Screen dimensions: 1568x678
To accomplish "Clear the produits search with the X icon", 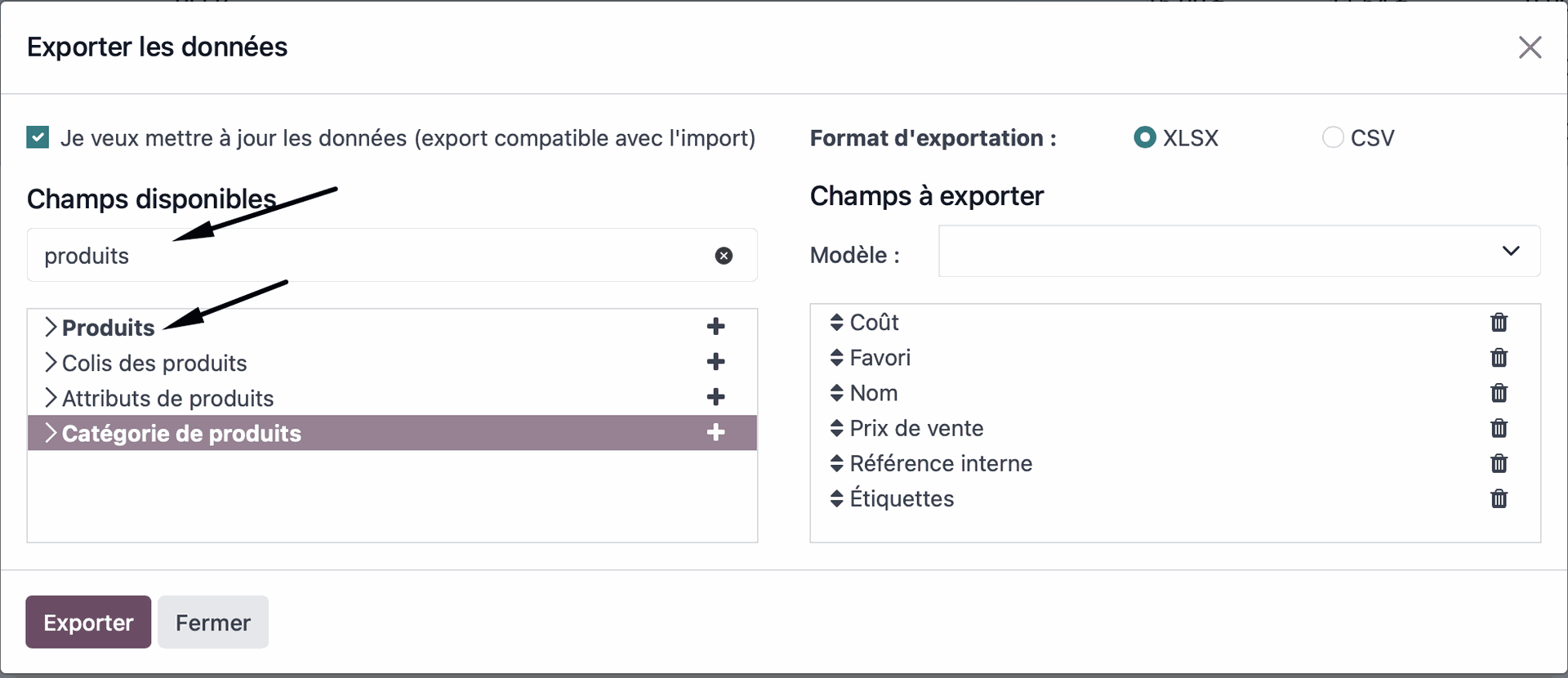I will tap(724, 256).
